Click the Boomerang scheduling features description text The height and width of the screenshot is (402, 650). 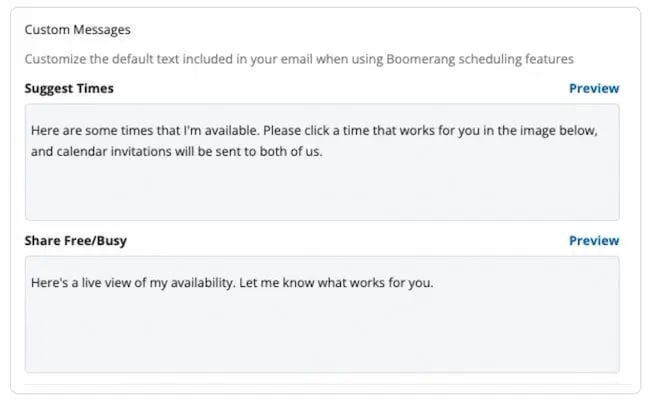click(x=299, y=59)
